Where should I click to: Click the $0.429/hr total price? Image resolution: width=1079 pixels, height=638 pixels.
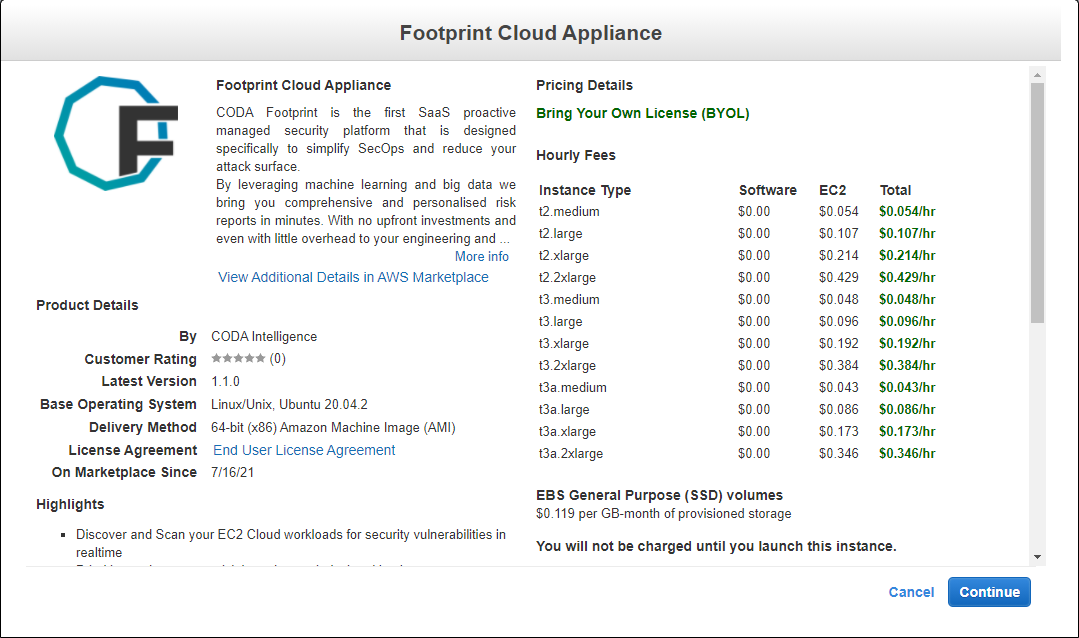tap(907, 277)
